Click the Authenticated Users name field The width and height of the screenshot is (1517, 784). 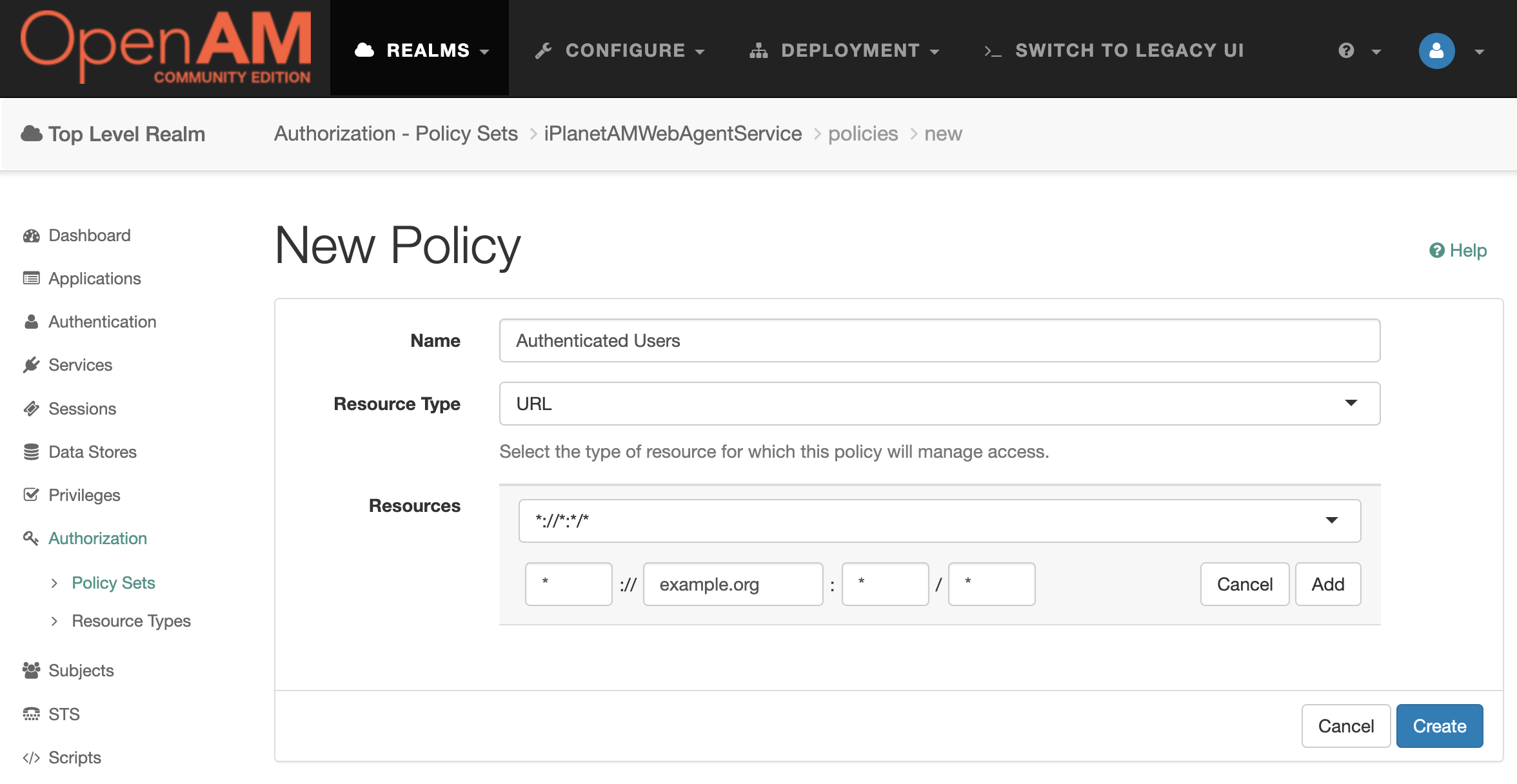click(x=939, y=340)
